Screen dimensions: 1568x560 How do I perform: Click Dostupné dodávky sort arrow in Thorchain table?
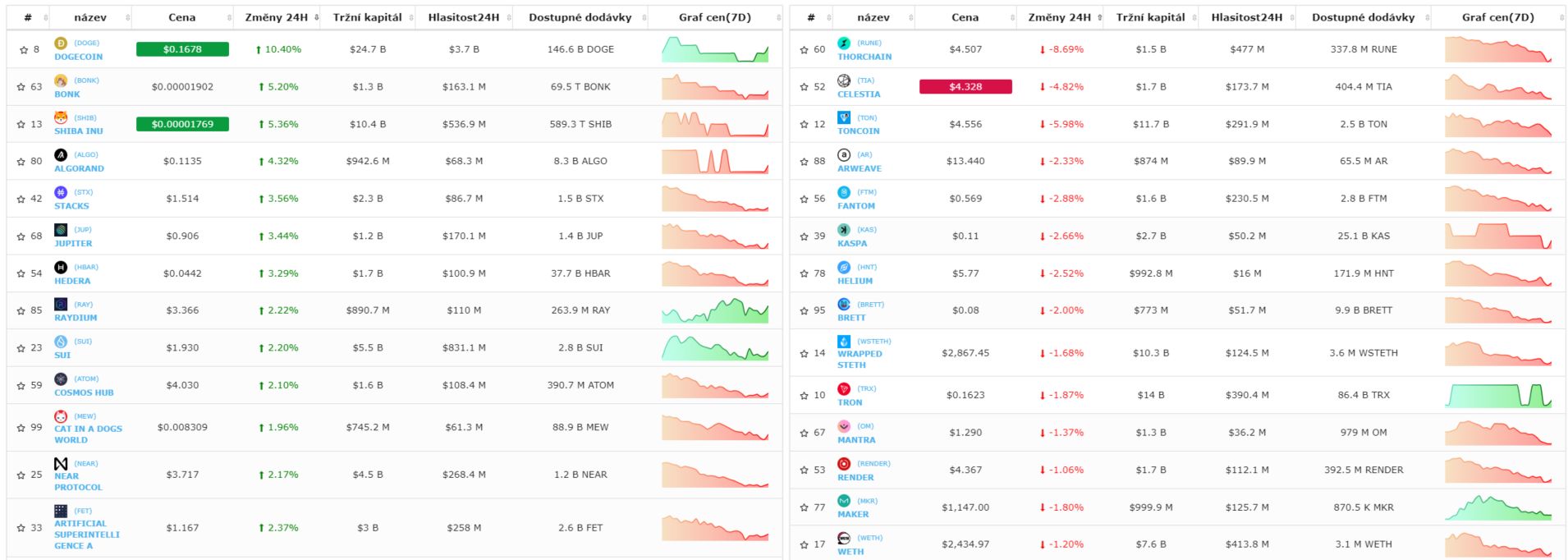click(x=1428, y=17)
